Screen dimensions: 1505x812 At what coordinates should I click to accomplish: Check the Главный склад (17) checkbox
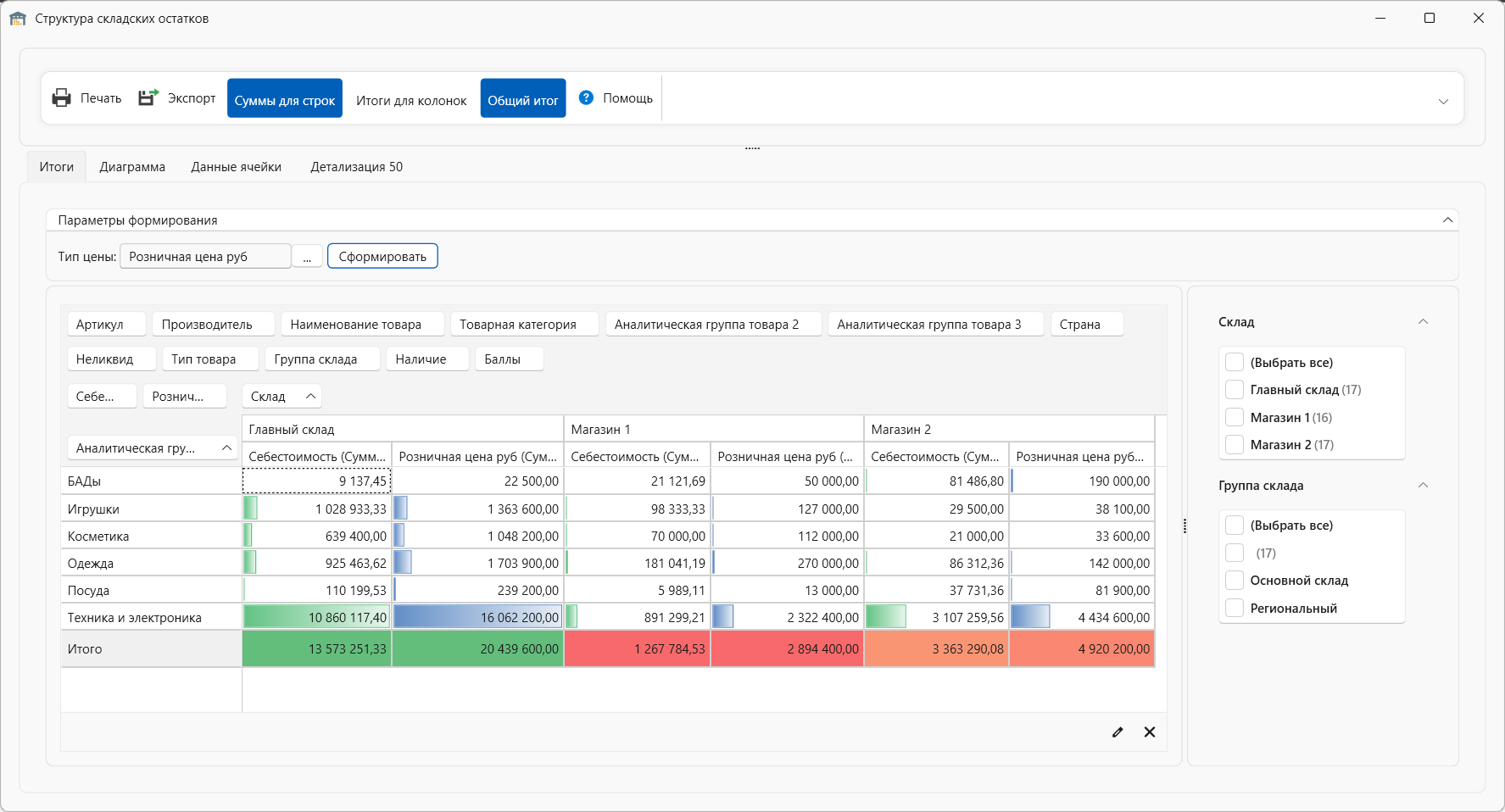tap(1235, 389)
